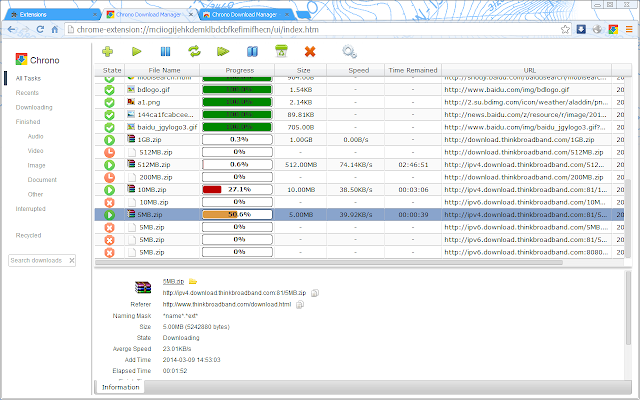Screen dimensions: 640x400
Task: Show Finished tasks
Action: coord(28,122)
